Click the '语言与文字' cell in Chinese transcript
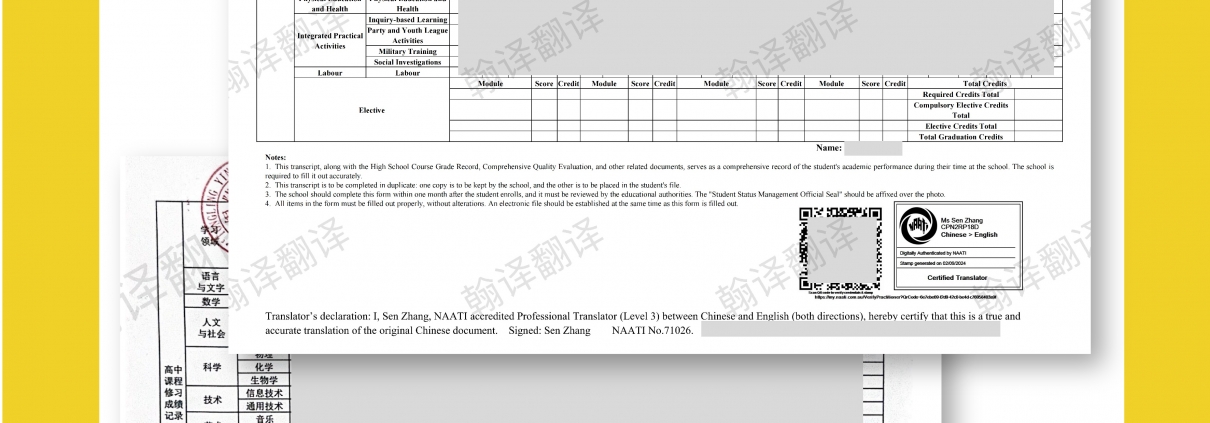This screenshot has width=1210, height=423. 211,281
